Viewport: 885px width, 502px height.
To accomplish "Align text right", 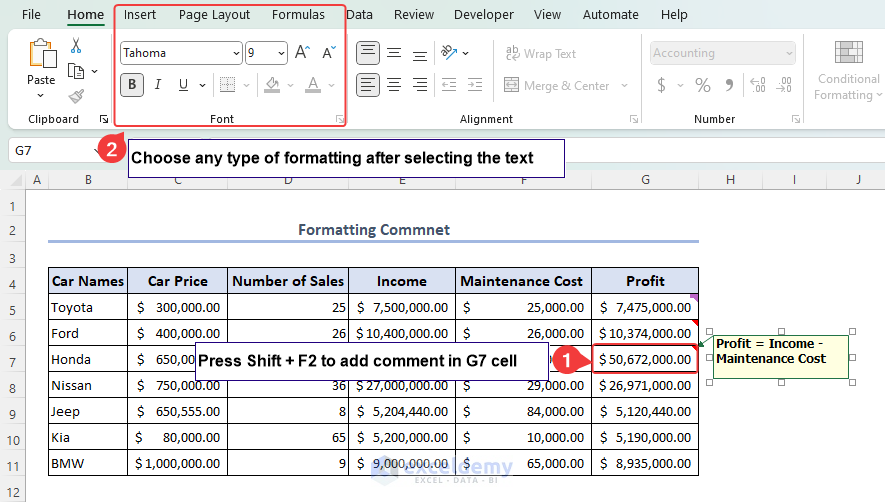I will coord(419,85).
